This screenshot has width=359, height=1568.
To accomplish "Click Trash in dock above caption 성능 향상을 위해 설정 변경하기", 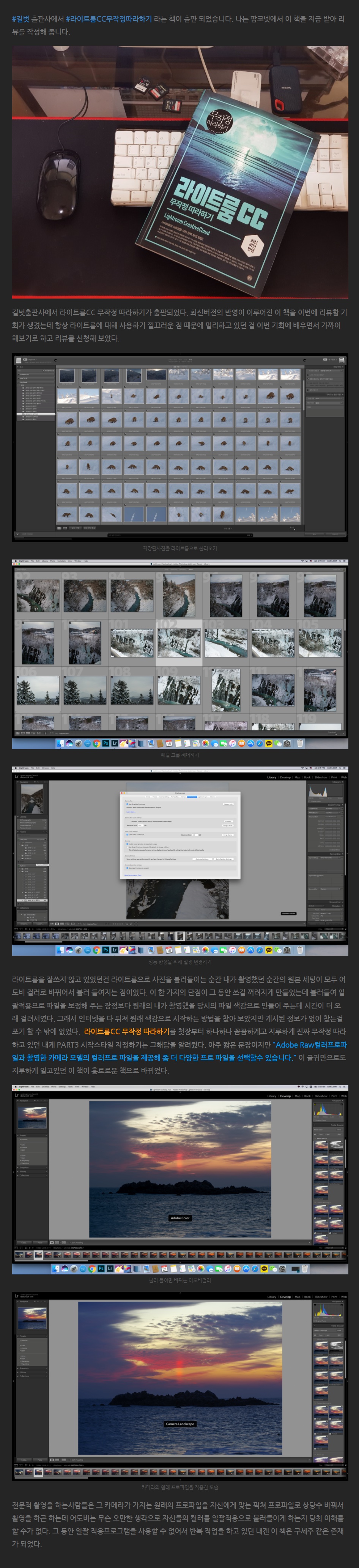I will [300, 950].
